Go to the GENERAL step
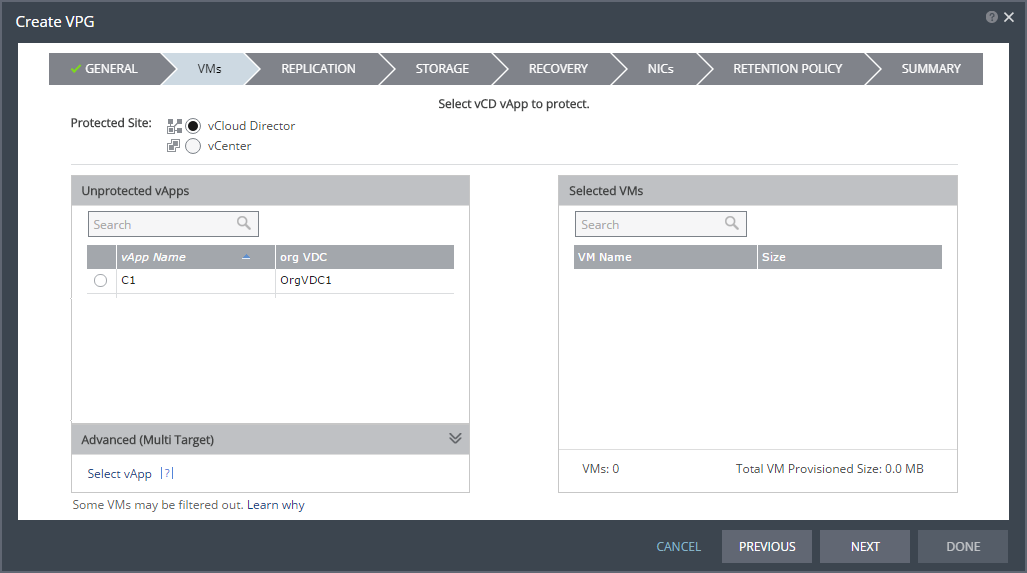The width and height of the screenshot is (1027, 573). [105, 69]
